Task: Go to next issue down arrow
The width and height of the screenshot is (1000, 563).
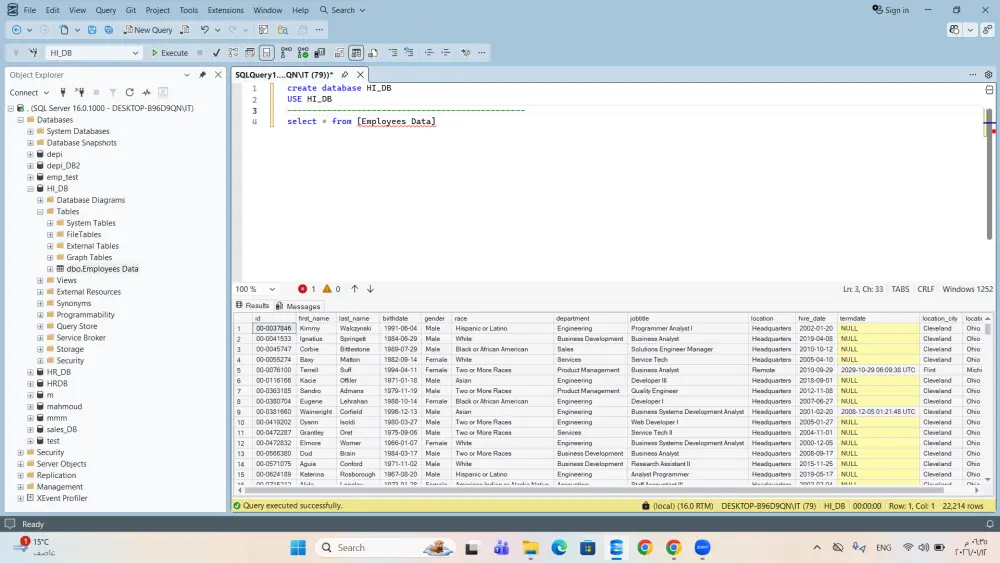Action: (x=370, y=289)
